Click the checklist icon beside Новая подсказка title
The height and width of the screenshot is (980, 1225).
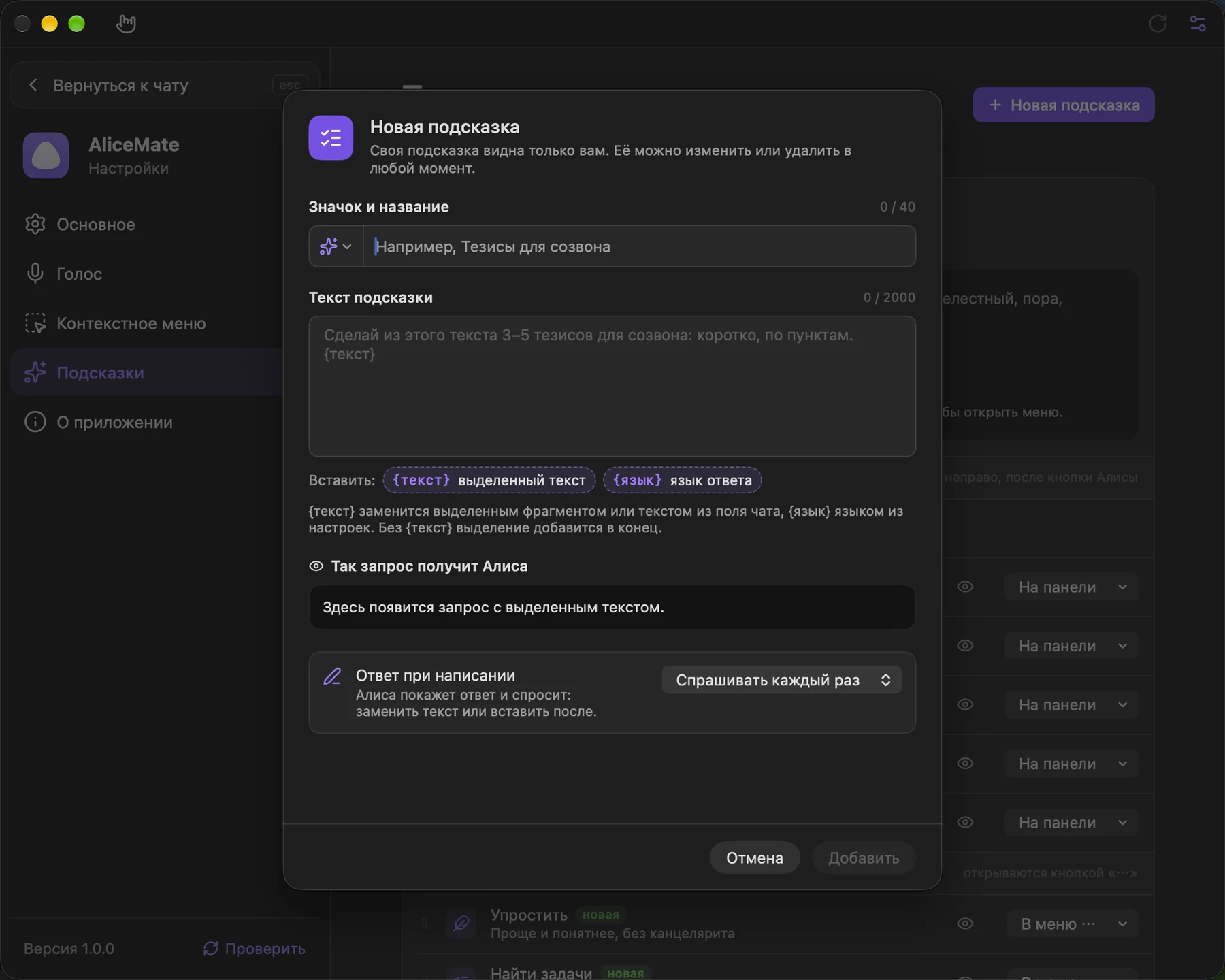[331, 137]
